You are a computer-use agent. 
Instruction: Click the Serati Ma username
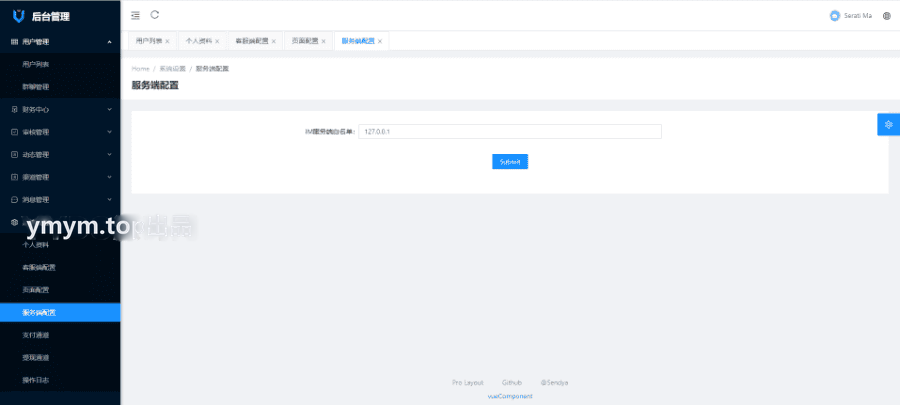858,16
